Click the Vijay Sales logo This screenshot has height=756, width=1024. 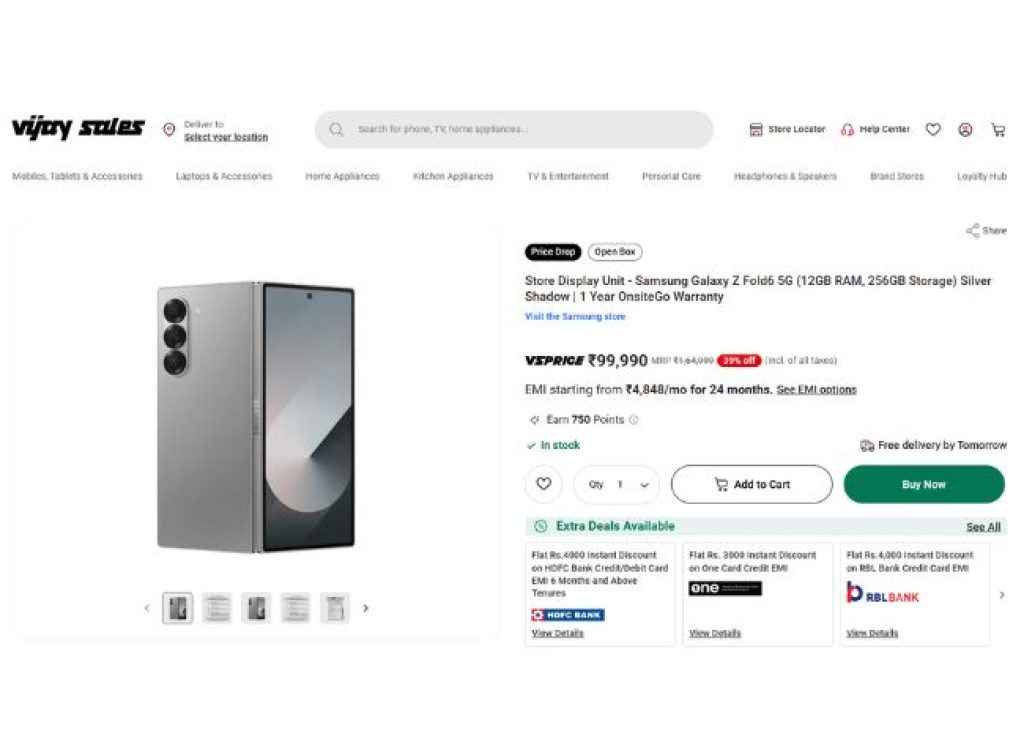(x=77, y=128)
